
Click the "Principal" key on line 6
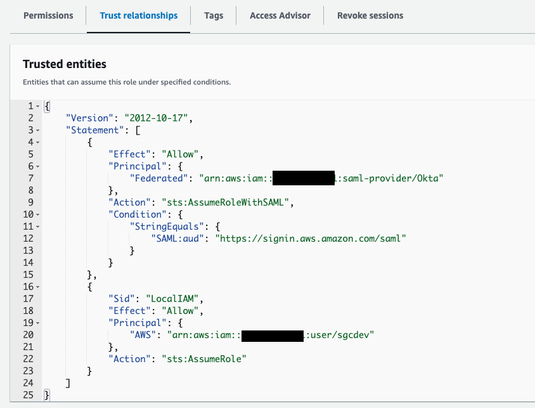pos(137,166)
